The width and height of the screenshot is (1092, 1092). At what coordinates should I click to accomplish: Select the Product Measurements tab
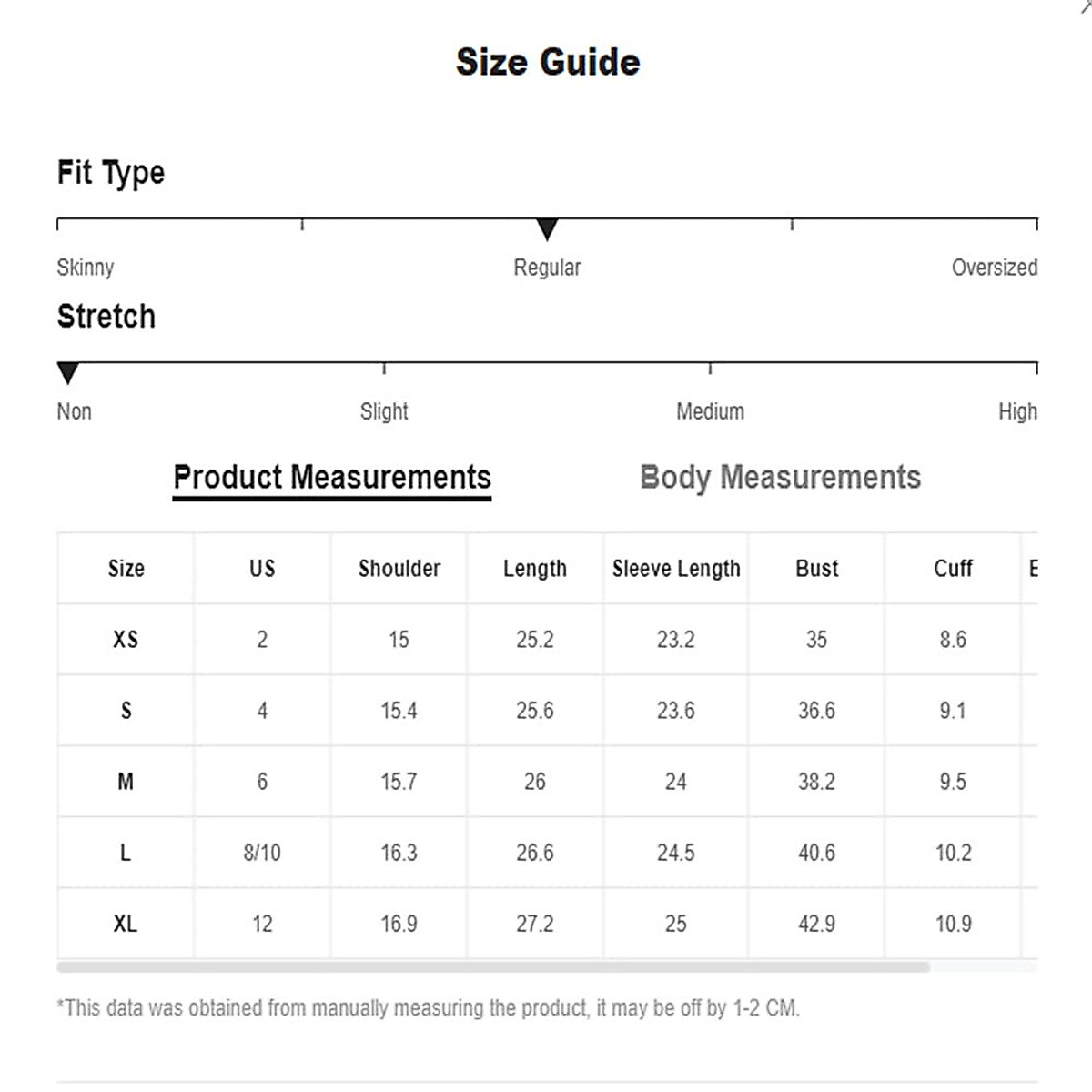[x=332, y=477]
